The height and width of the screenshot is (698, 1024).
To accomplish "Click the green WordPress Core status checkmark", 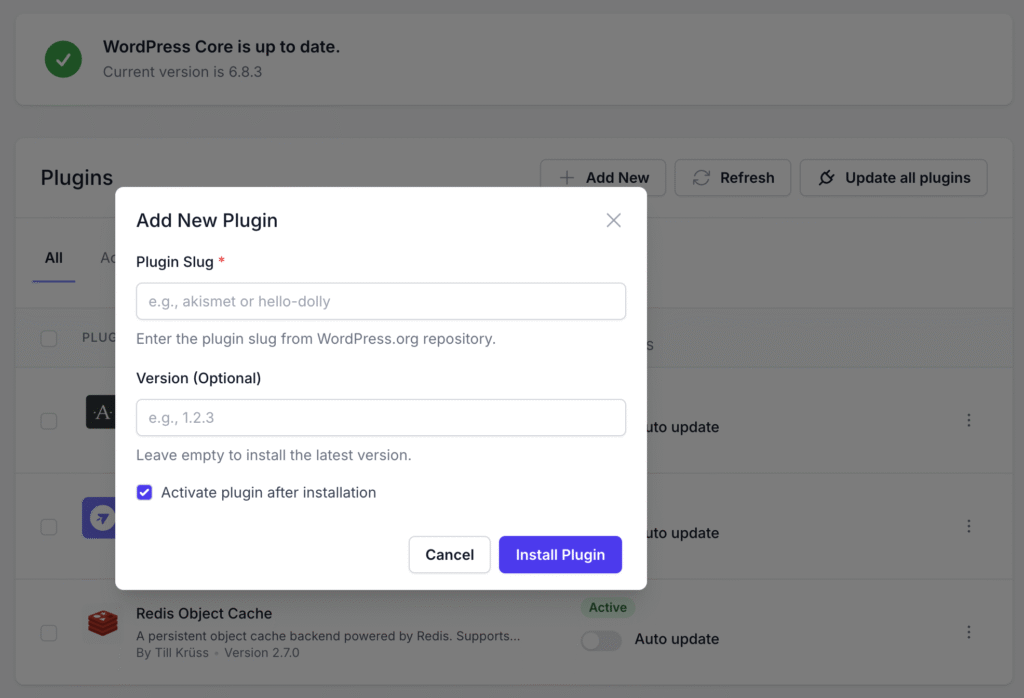I will [64, 59].
